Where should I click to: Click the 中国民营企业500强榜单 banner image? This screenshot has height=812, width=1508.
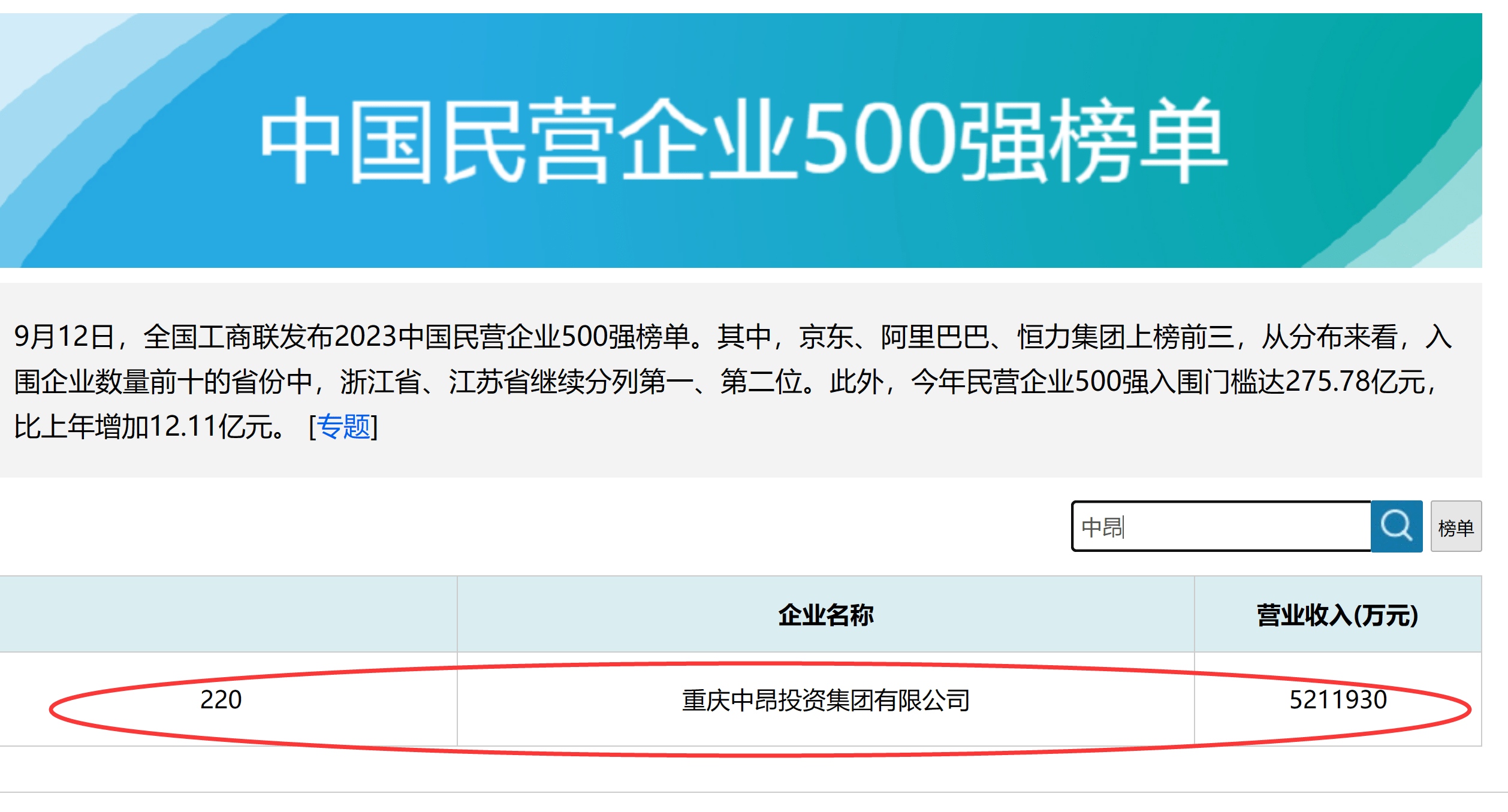coord(741,140)
